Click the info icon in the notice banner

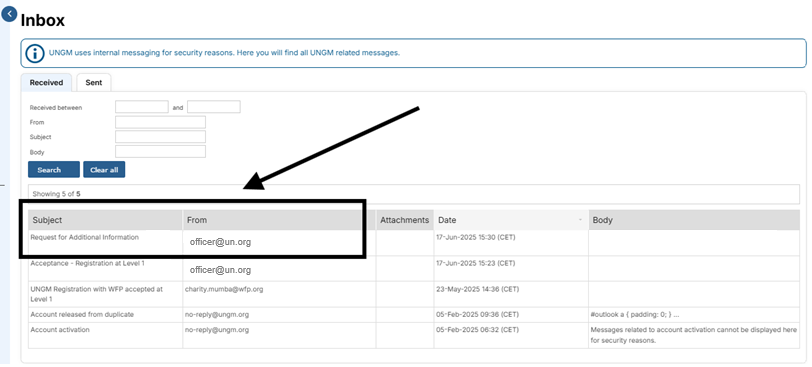click(x=35, y=53)
